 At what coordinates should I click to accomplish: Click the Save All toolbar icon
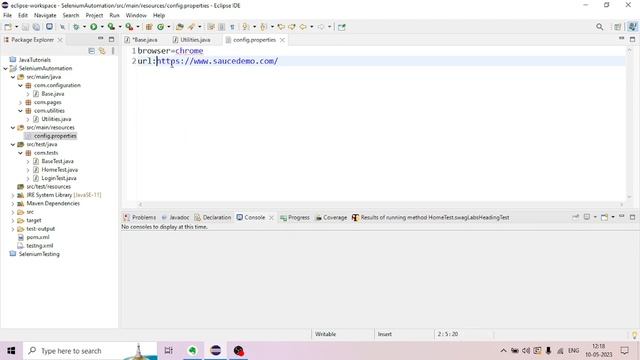pyautogui.click(x=36, y=27)
